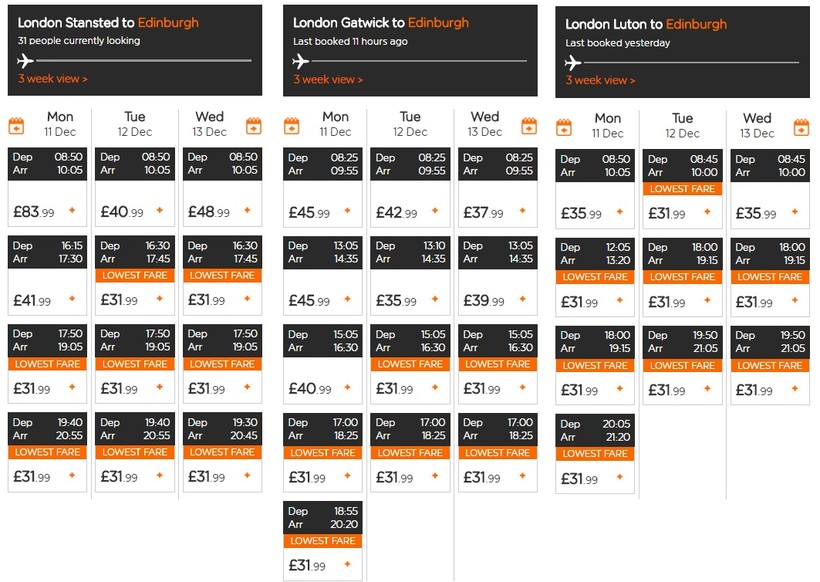Pick Gatwick Tuesday 13:10 flight at £35.99
Image resolution: width=820 pixels, height=582 pixels.
coord(410,276)
